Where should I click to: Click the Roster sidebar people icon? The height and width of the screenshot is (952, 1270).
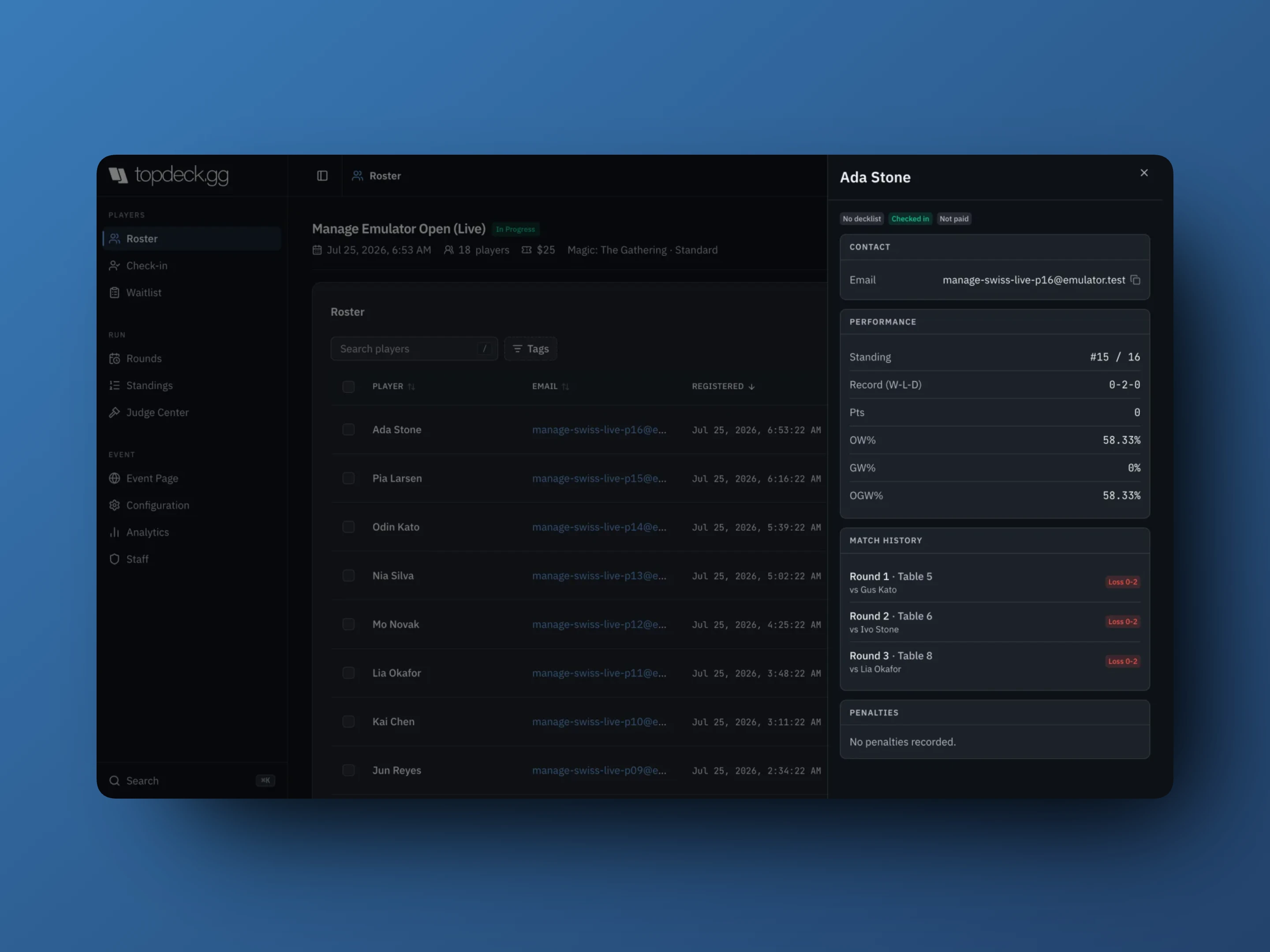tap(114, 239)
